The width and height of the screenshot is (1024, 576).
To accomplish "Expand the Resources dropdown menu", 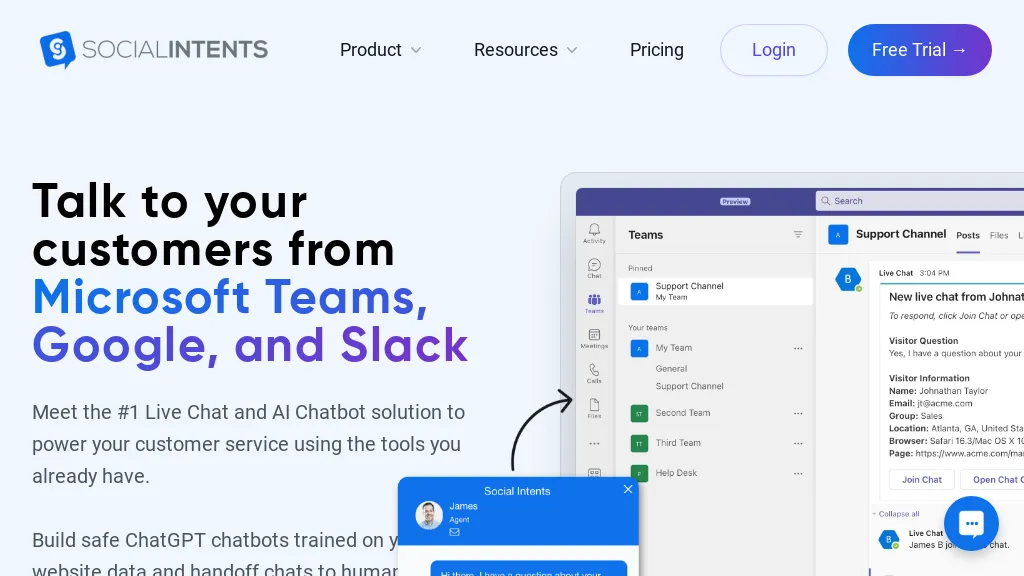I will click(x=525, y=50).
